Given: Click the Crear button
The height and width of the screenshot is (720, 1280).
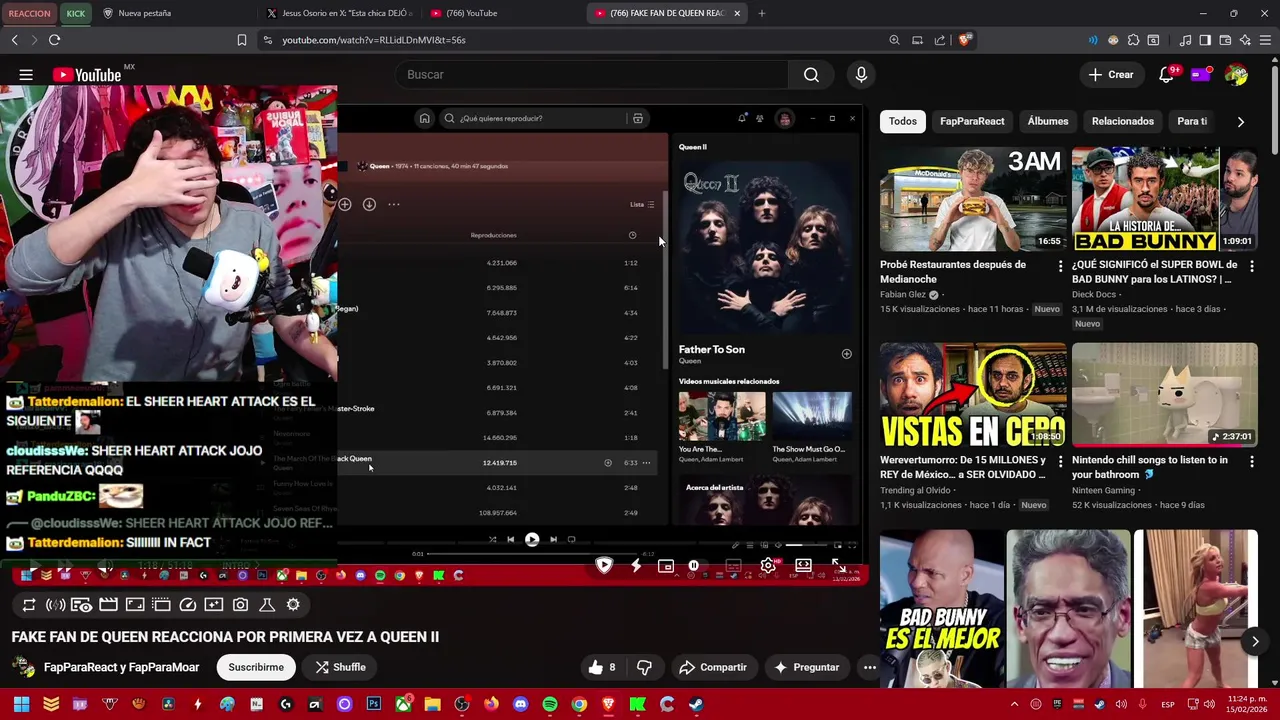Looking at the screenshot, I should (1111, 75).
